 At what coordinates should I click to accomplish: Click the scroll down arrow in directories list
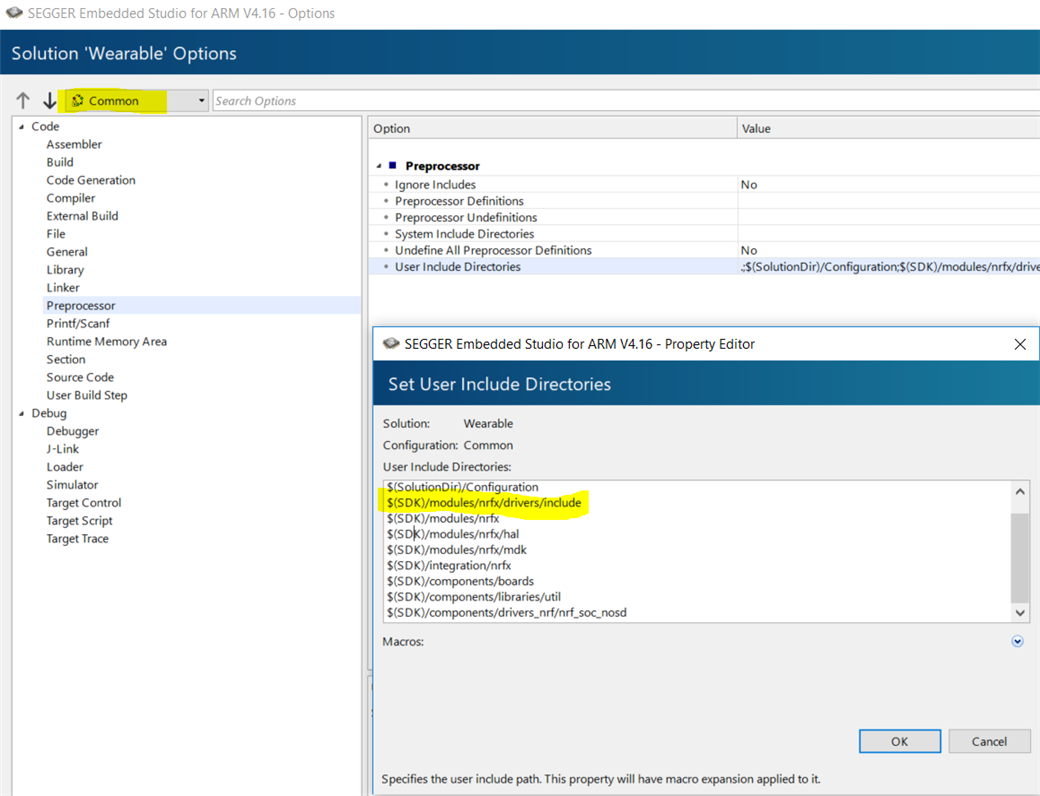(x=1020, y=613)
